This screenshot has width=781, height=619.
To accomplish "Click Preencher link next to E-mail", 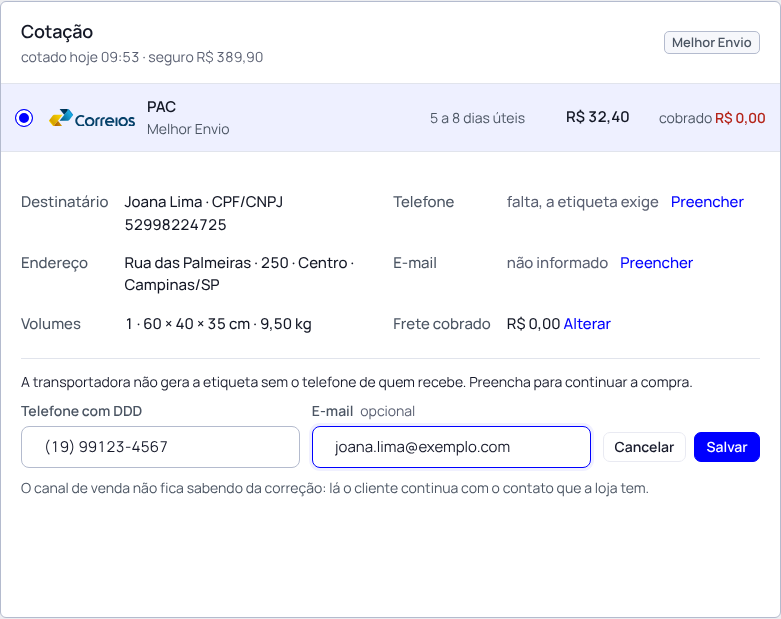I will tap(656, 262).
